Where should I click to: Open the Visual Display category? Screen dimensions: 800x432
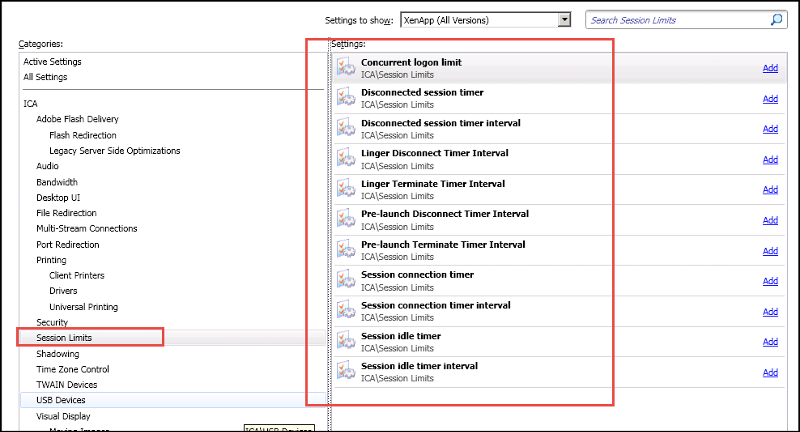pyautogui.click(x=63, y=416)
